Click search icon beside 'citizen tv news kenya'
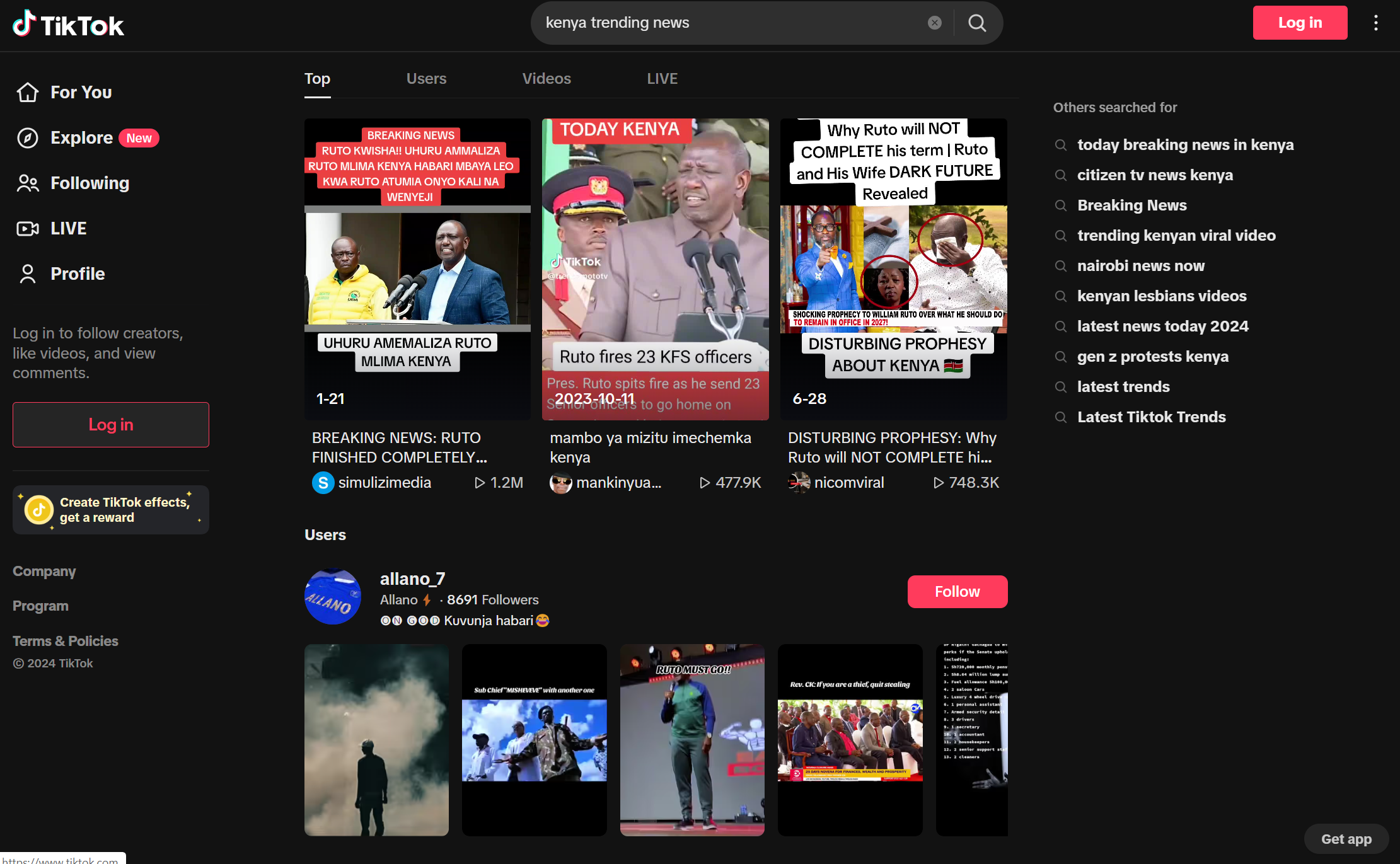The height and width of the screenshot is (864, 1400). pos(1061,175)
